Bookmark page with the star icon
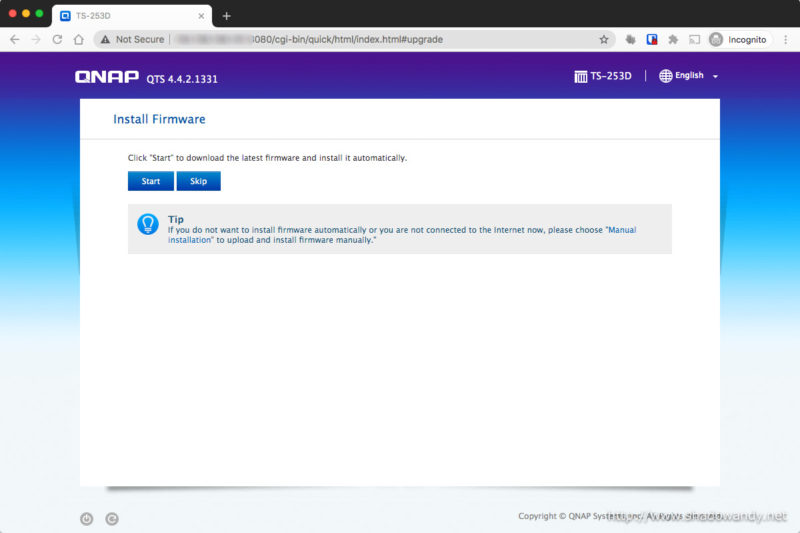This screenshot has width=800, height=533. coord(604,39)
